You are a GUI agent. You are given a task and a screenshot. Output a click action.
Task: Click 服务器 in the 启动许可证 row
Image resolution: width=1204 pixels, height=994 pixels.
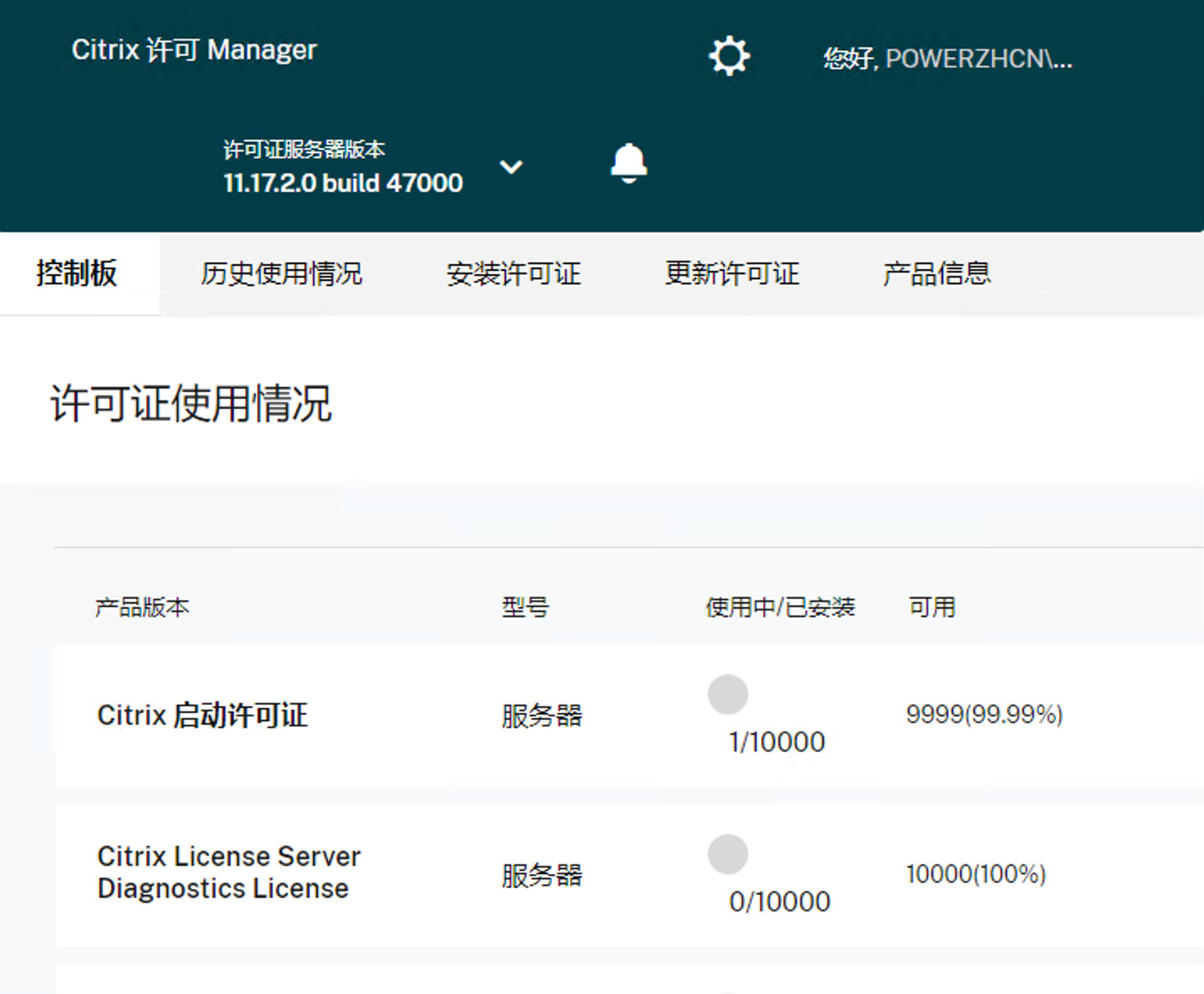tap(542, 716)
